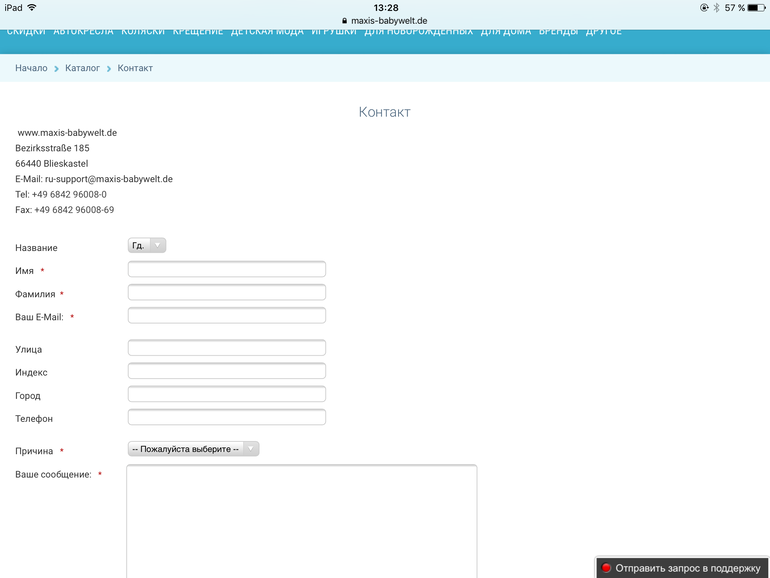
Task: Click into the Фамилия text field
Action: (227, 292)
